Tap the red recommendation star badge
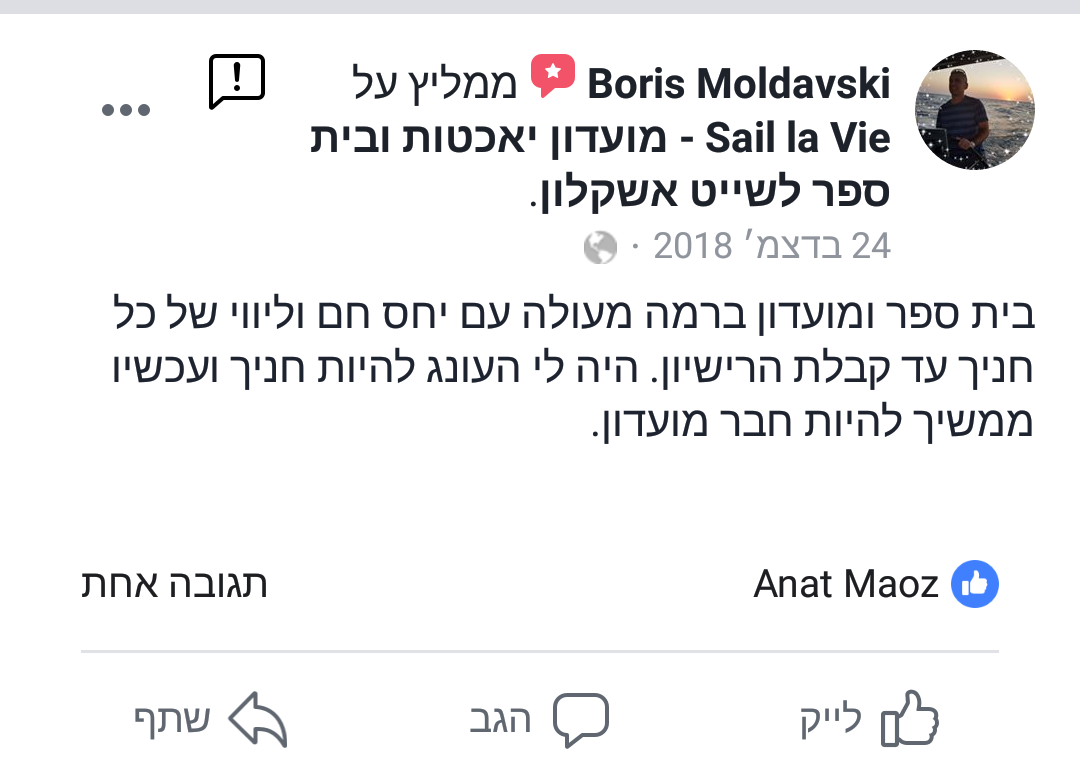Screen dimensions: 1080x782 [x=552, y=77]
